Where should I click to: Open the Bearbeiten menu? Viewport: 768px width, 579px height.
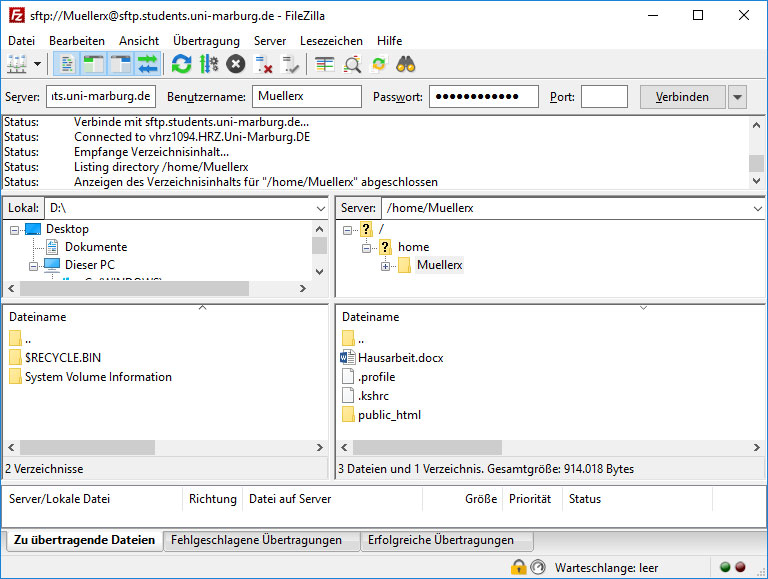click(x=77, y=41)
